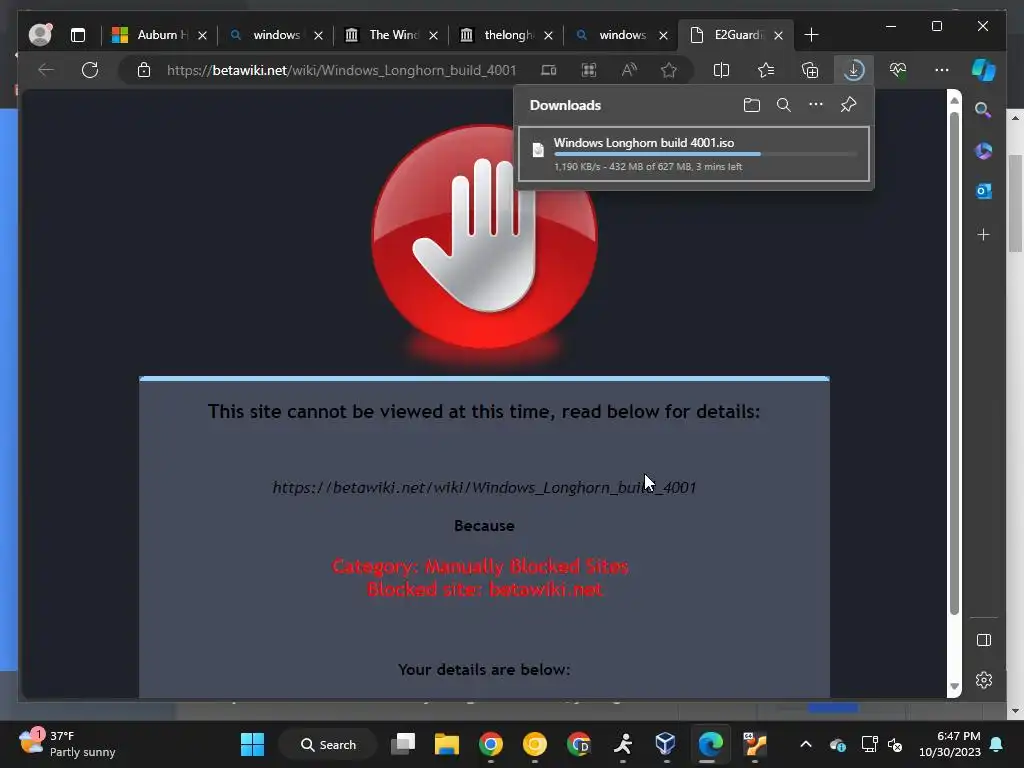The image size is (1024, 768).
Task: Open the QR code icon in address bar
Action: coord(589,70)
